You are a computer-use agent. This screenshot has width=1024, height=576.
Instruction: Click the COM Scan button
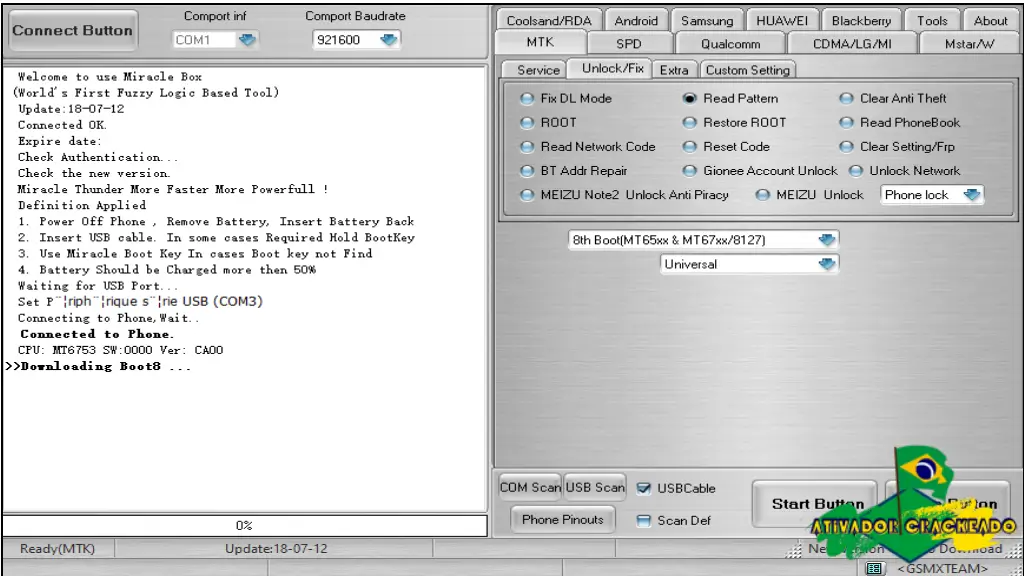pos(530,487)
